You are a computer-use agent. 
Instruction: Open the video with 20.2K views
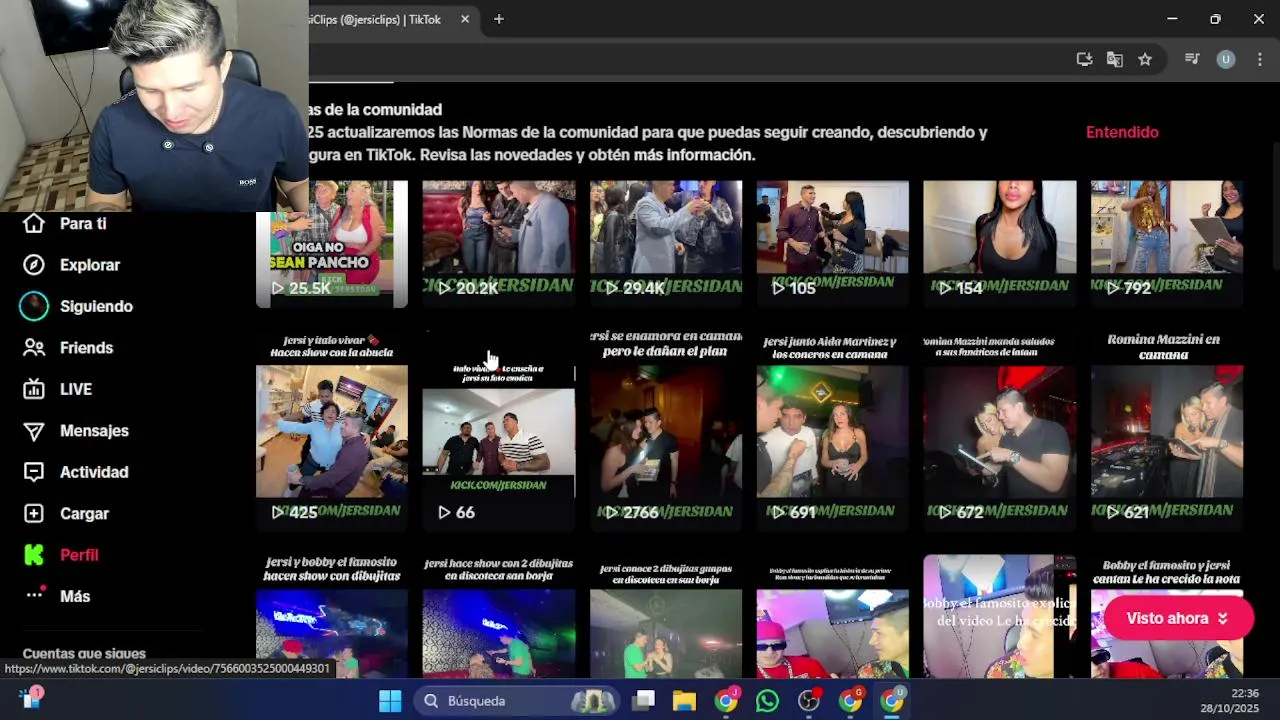coord(499,243)
